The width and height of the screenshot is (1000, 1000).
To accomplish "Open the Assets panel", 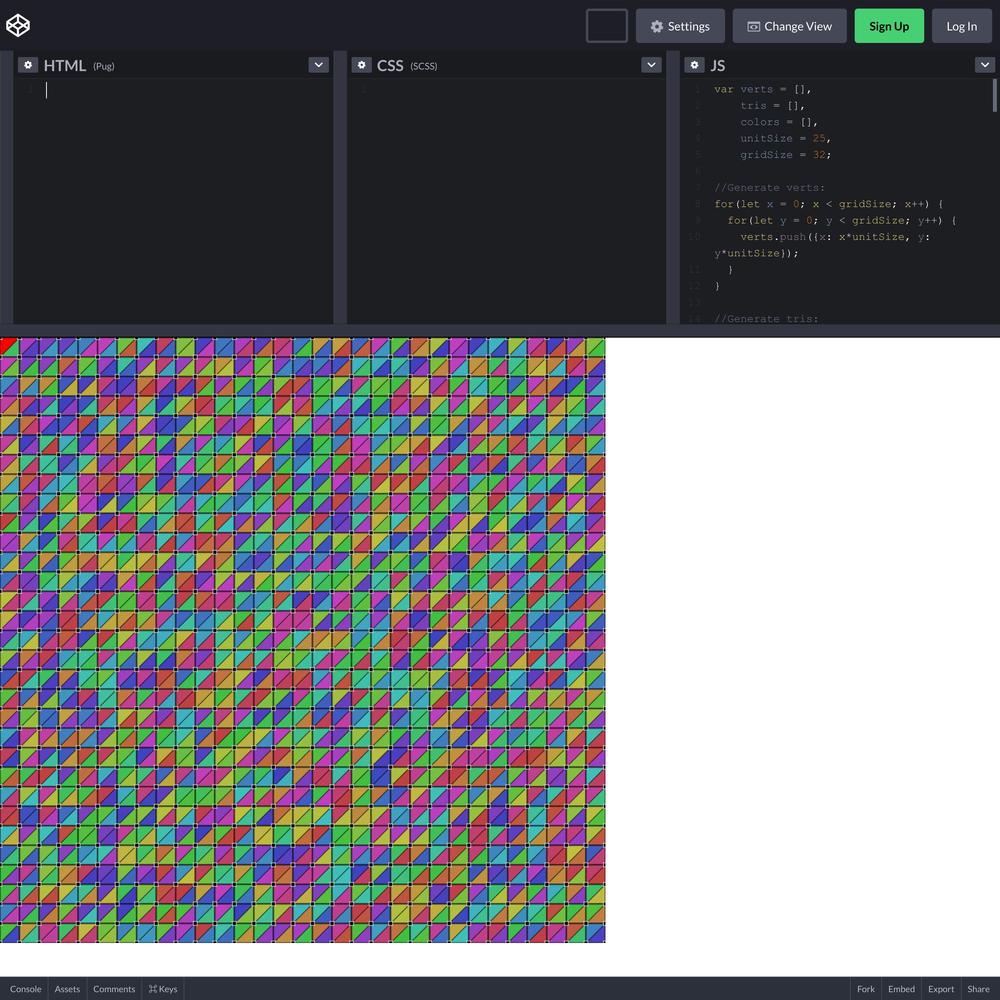I will [x=67, y=989].
